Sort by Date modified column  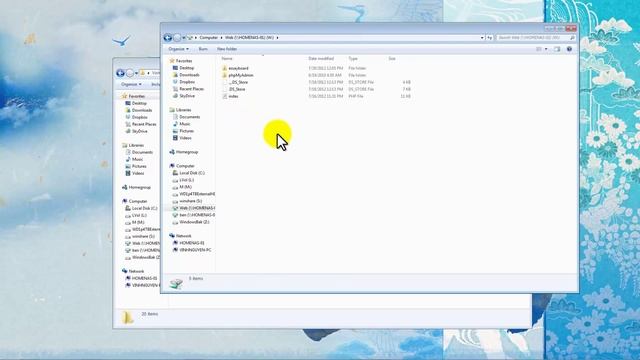coord(321,59)
